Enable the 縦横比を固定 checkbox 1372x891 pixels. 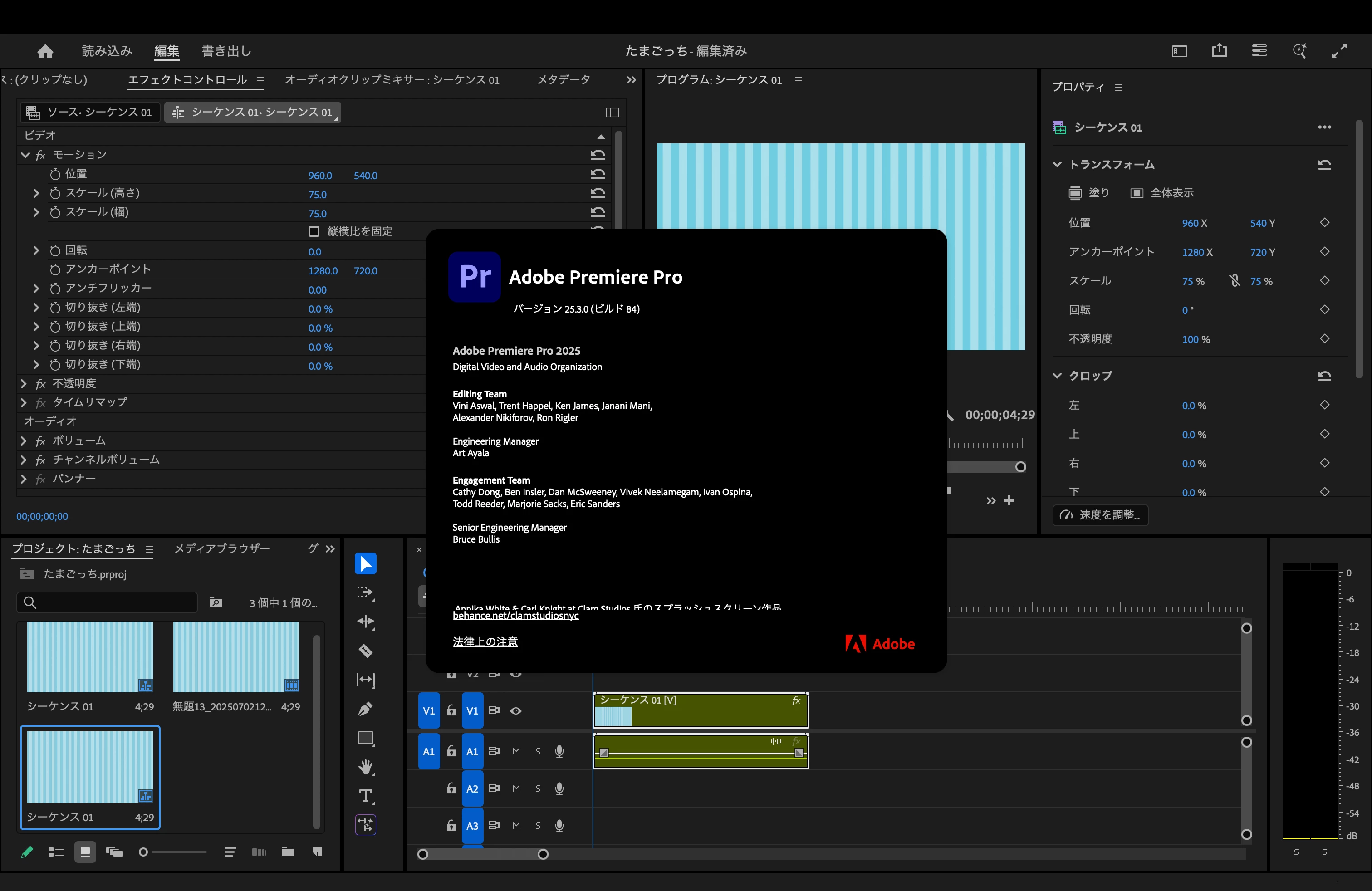pyautogui.click(x=314, y=231)
